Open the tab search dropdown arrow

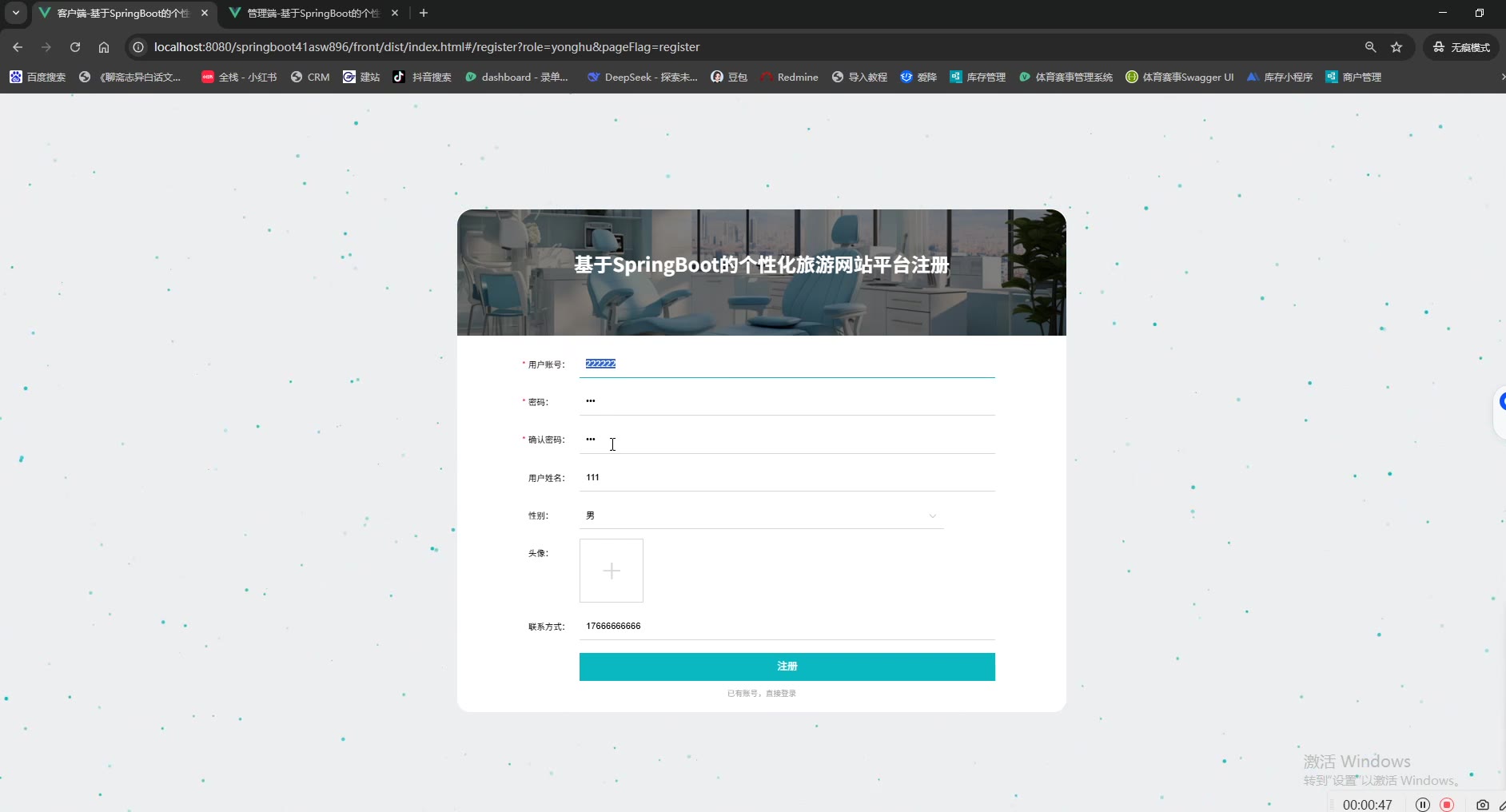(x=16, y=13)
